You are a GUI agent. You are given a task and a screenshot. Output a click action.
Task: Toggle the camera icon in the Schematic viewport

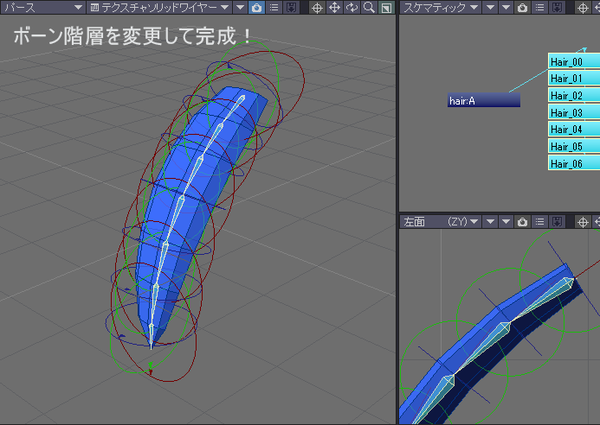click(523, 8)
